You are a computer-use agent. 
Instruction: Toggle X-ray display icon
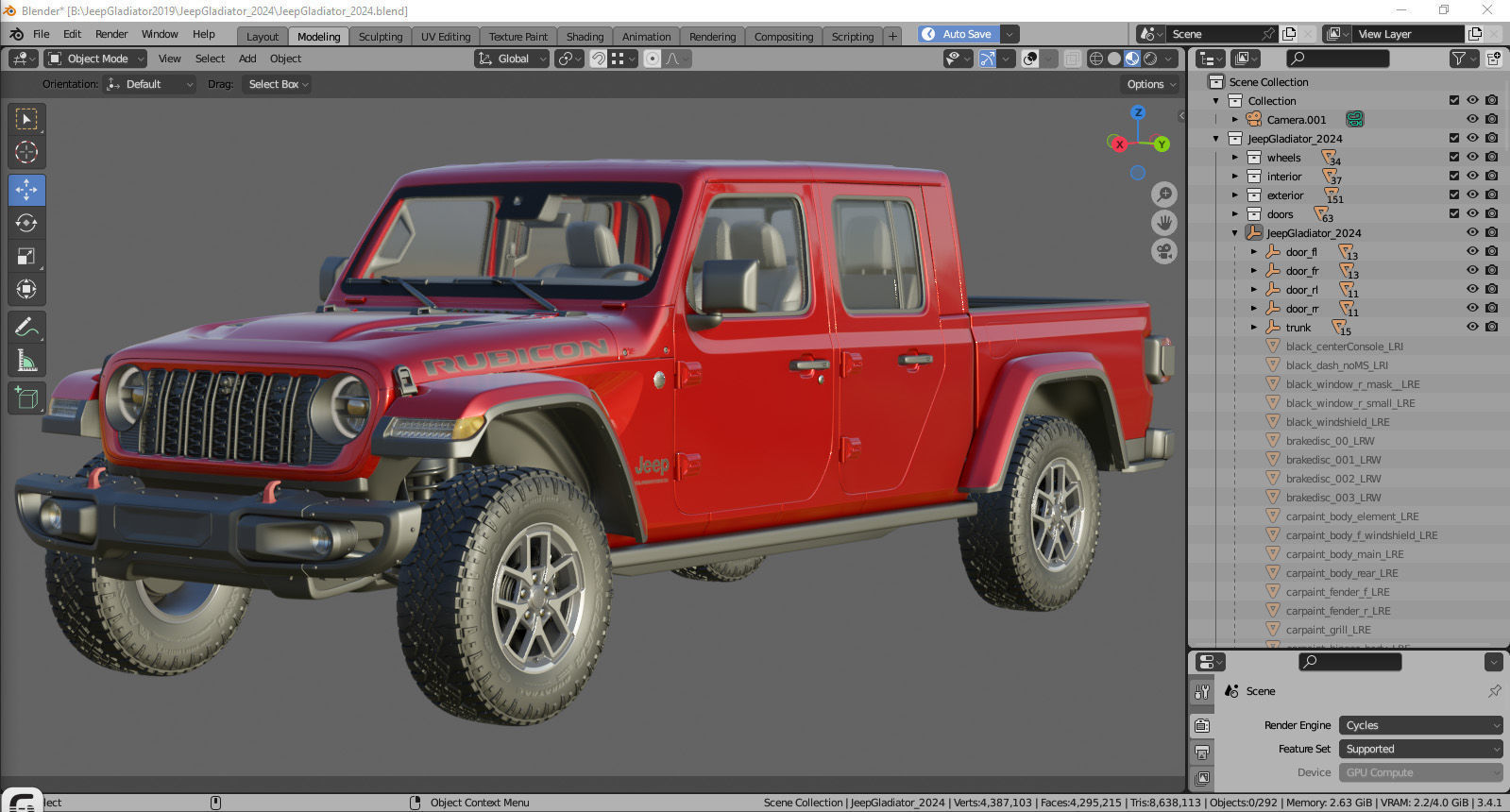point(1072,59)
